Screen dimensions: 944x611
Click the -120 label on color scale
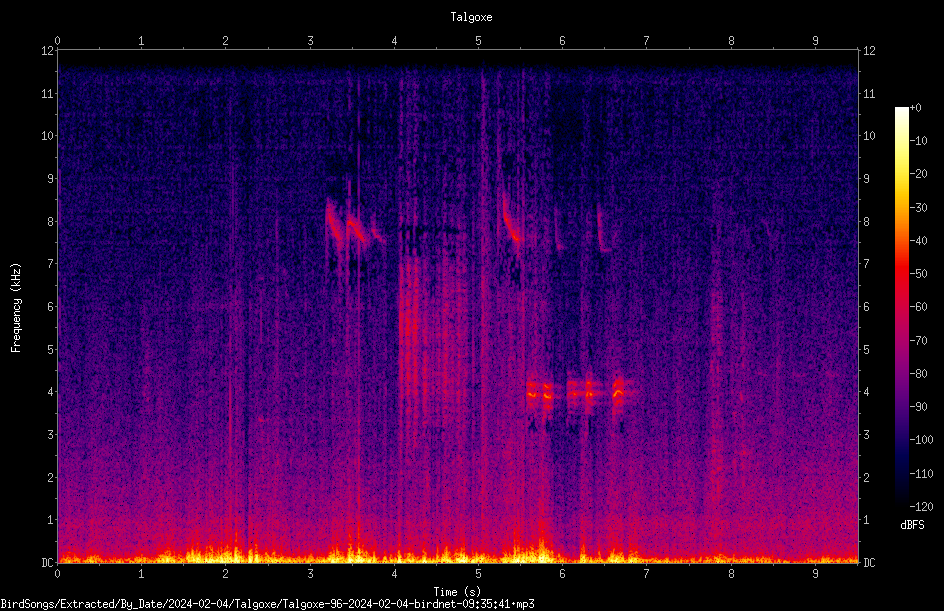921,507
